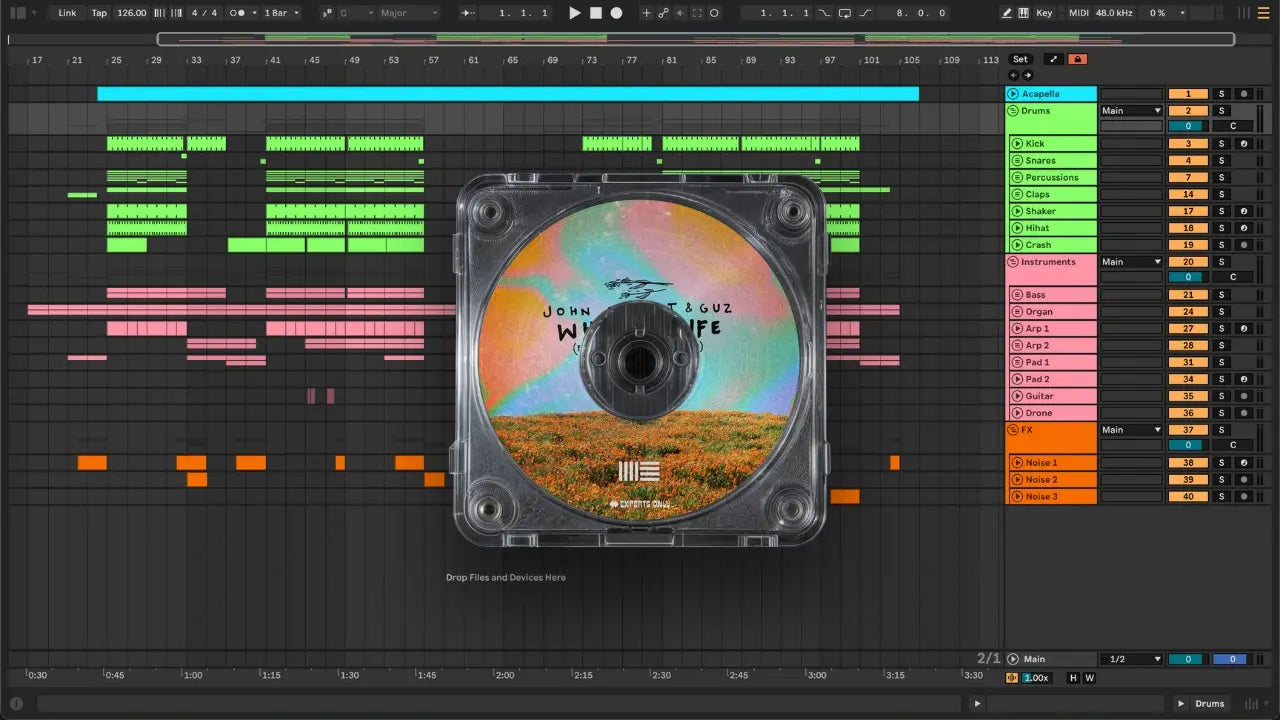Viewport: 1280px width, 720px height.
Task: Activate Draw Mode pencil icon
Action: [1007, 13]
